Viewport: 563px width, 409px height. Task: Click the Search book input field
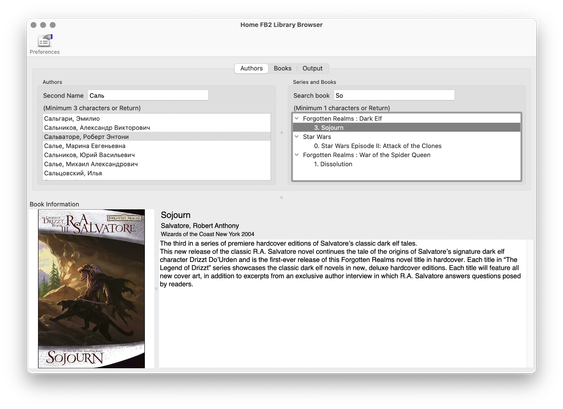(394, 96)
